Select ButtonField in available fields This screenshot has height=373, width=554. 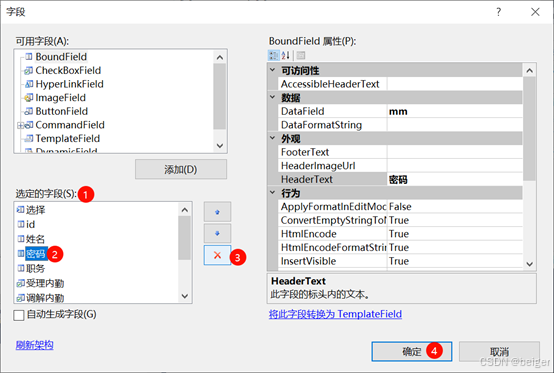pos(61,111)
